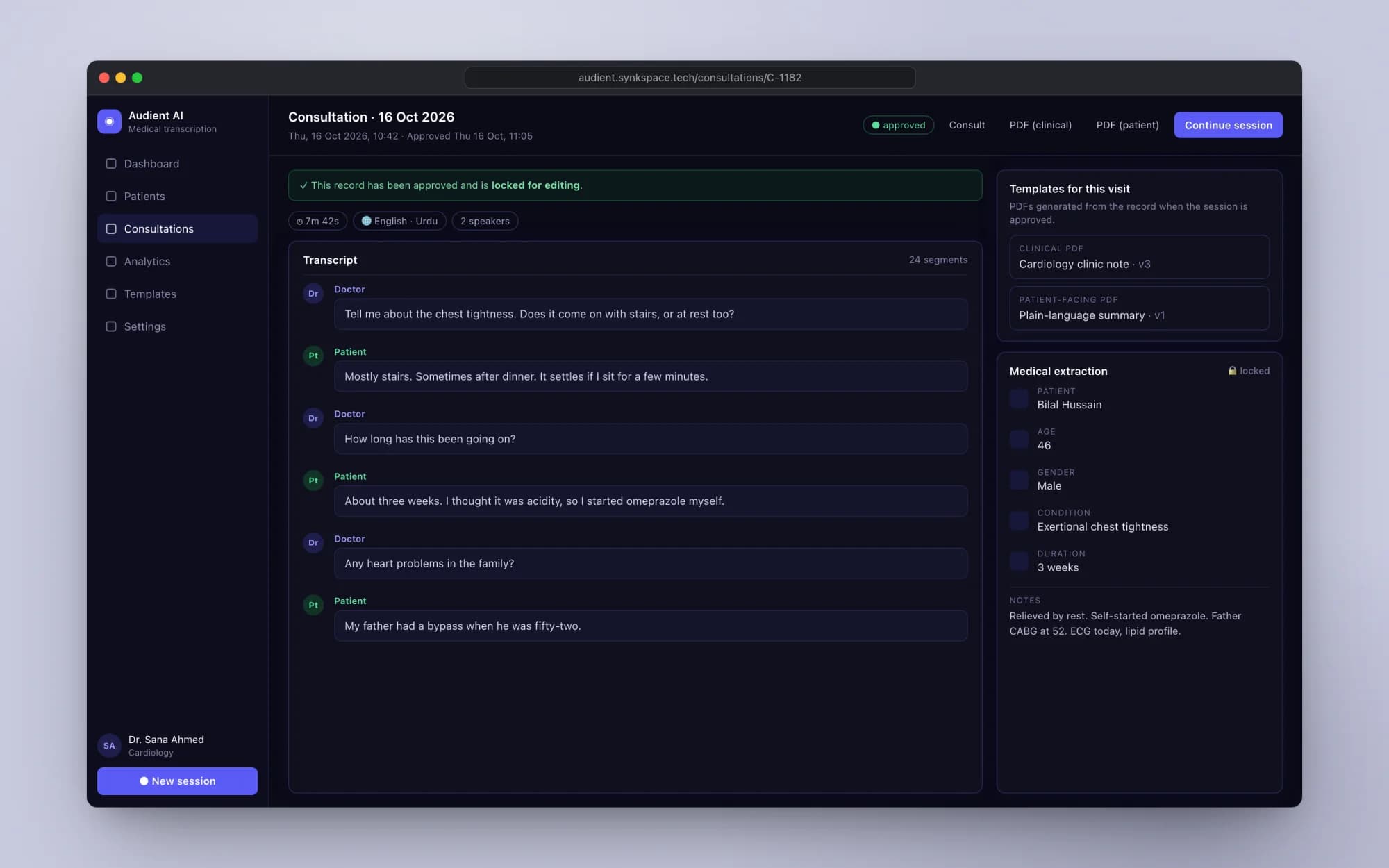Click the Continue session button
The width and height of the screenshot is (1389, 868).
coord(1228,125)
